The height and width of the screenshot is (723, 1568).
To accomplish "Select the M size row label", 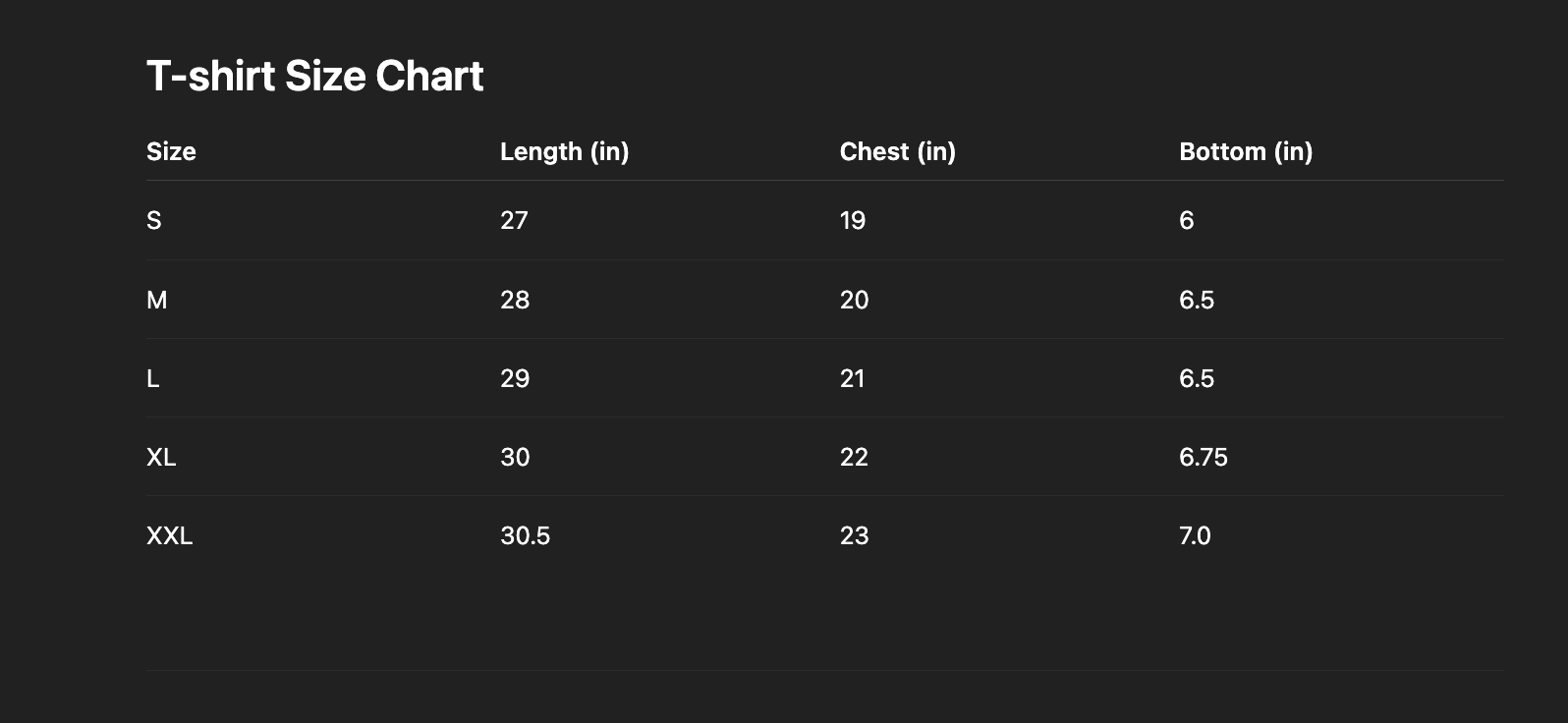I will pyautogui.click(x=157, y=300).
